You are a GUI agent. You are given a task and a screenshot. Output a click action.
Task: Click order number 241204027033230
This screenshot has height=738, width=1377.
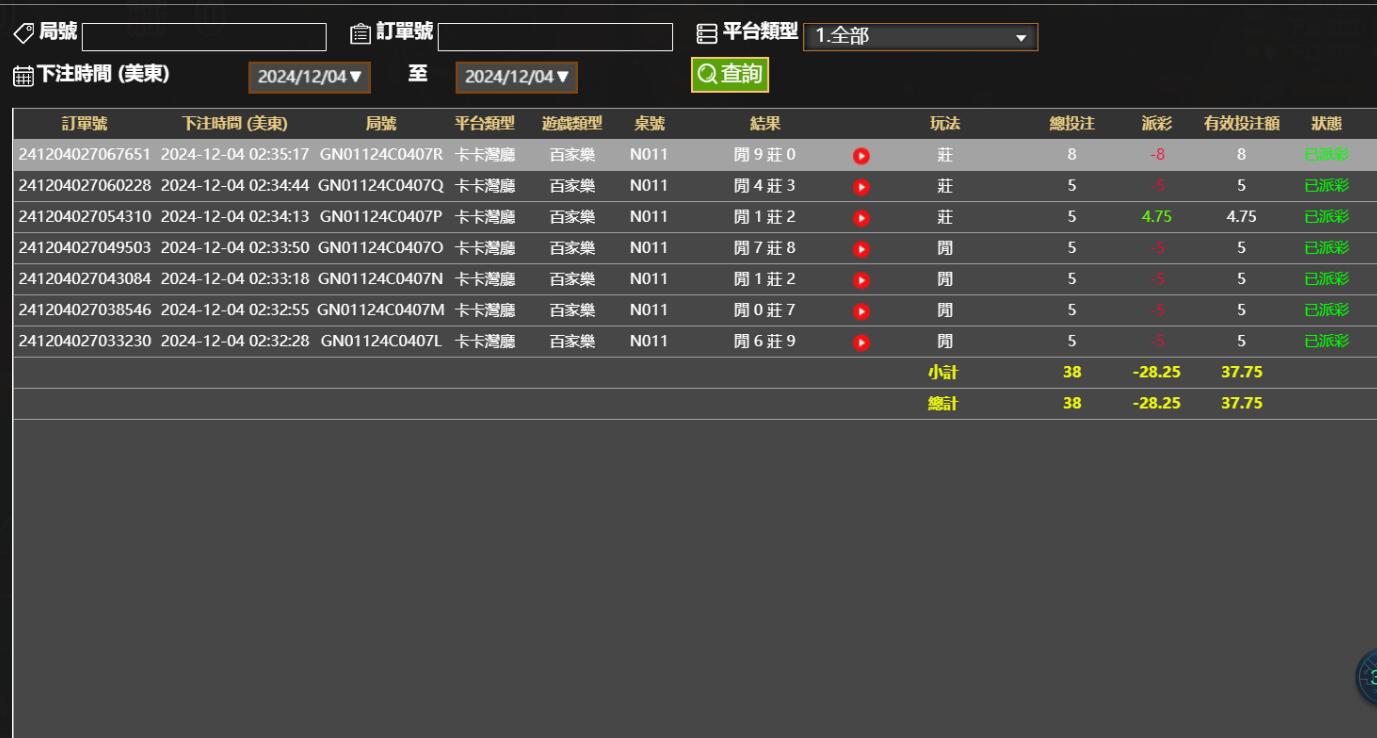(85, 341)
